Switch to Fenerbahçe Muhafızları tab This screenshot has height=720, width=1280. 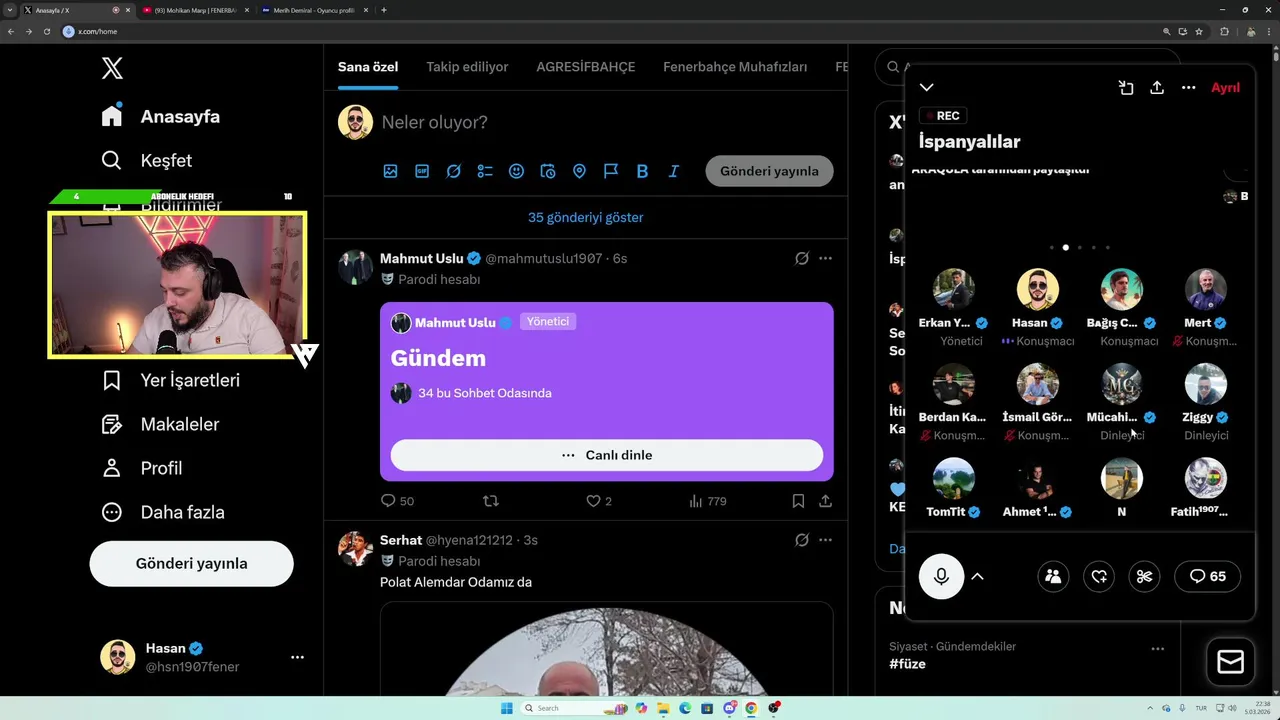tap(735, 67)
